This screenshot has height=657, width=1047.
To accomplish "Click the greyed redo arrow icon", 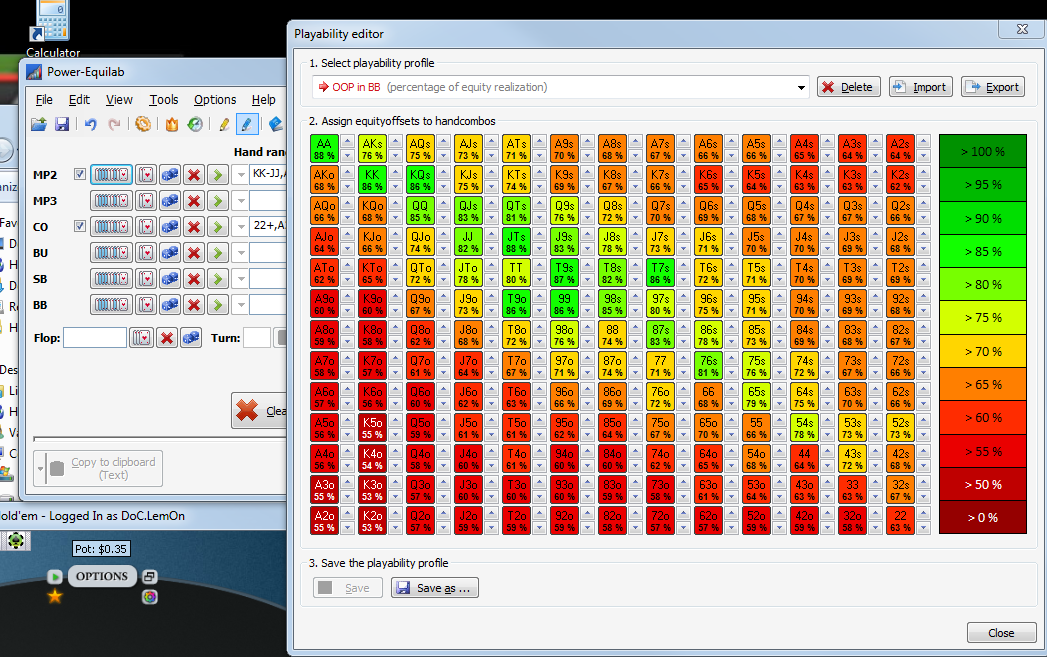I will click(x=114, y=124).
